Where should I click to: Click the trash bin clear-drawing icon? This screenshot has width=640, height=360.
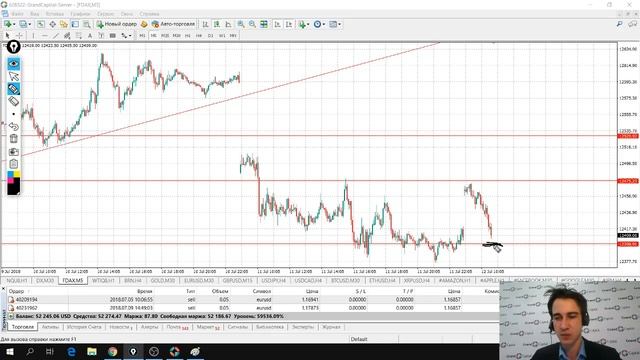tap(13, 139)
